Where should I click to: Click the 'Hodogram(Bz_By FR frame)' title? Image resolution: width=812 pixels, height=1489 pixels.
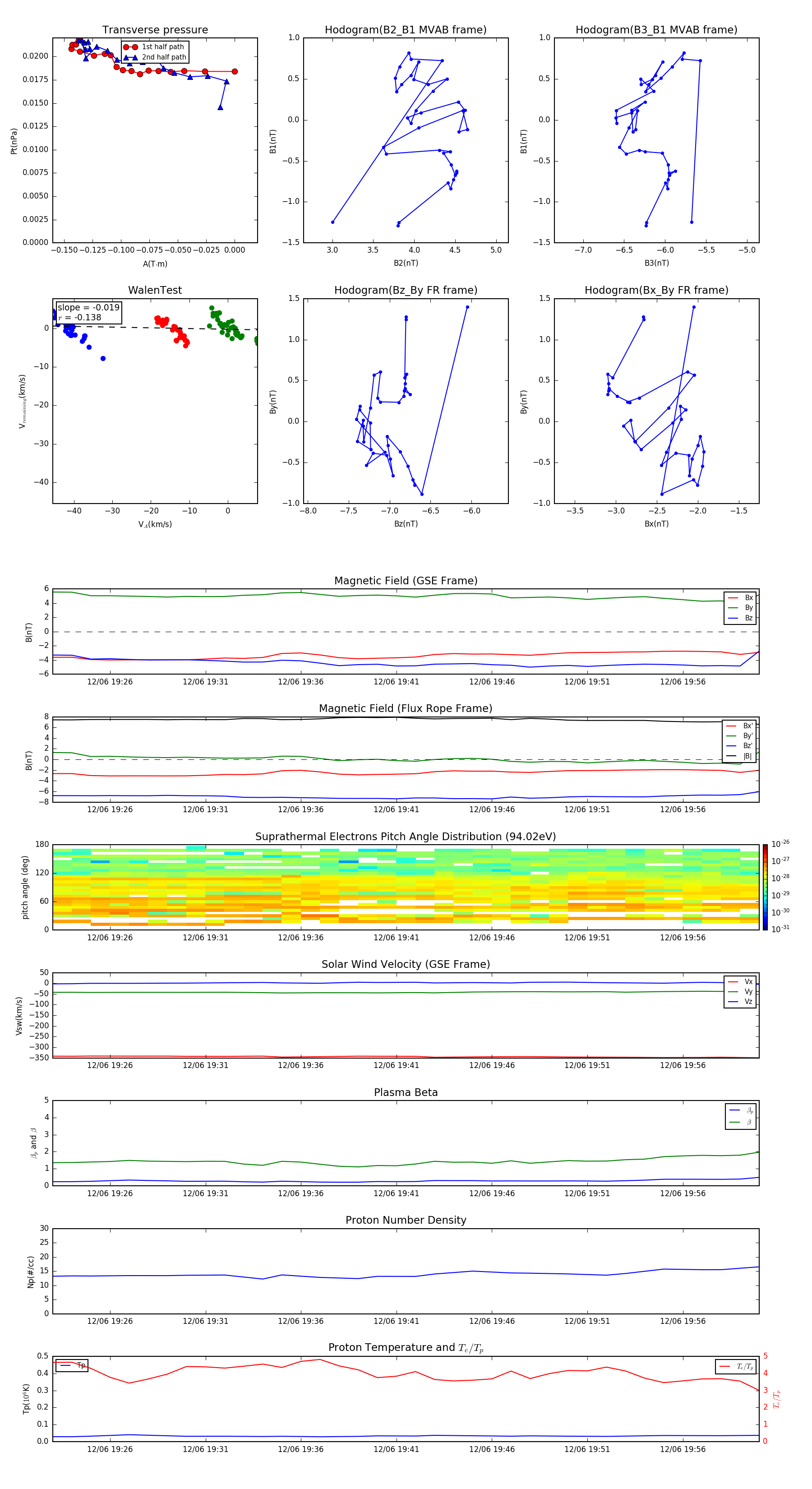[406, 290]
